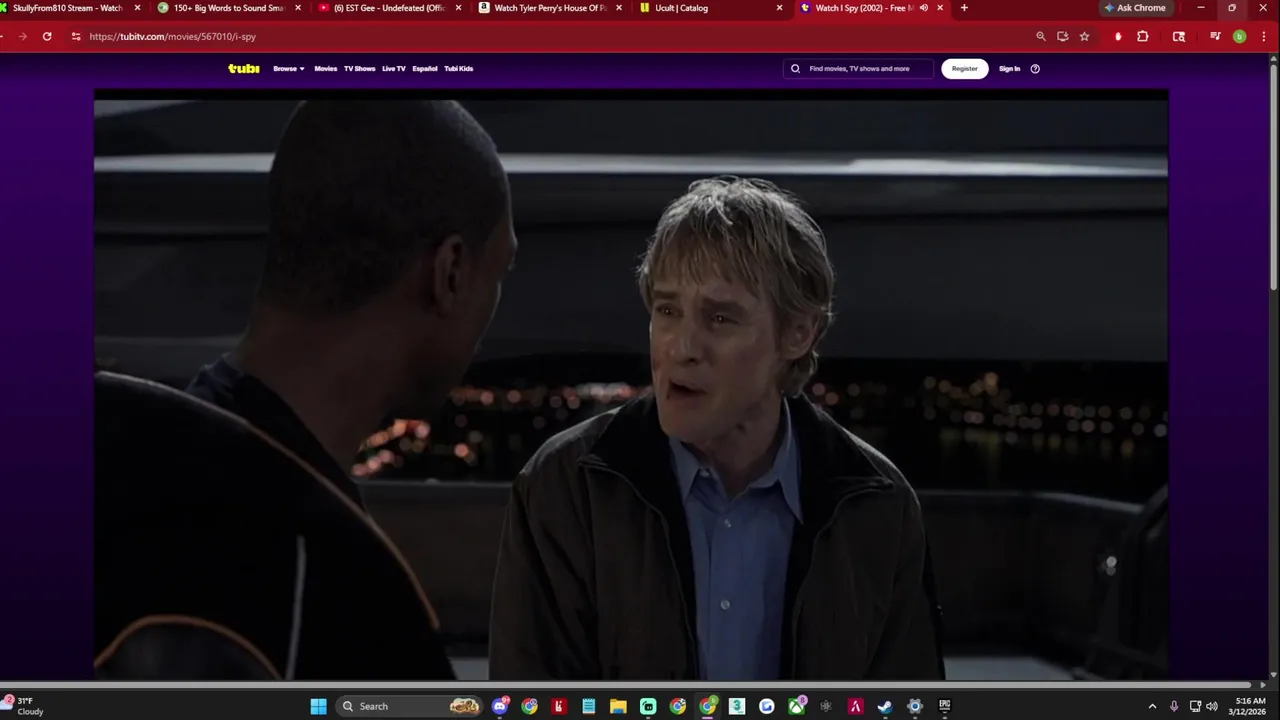Open Tubi Kids
Image resolution: width=1280 pixels, height=720 pixels.
click(459, 69)
